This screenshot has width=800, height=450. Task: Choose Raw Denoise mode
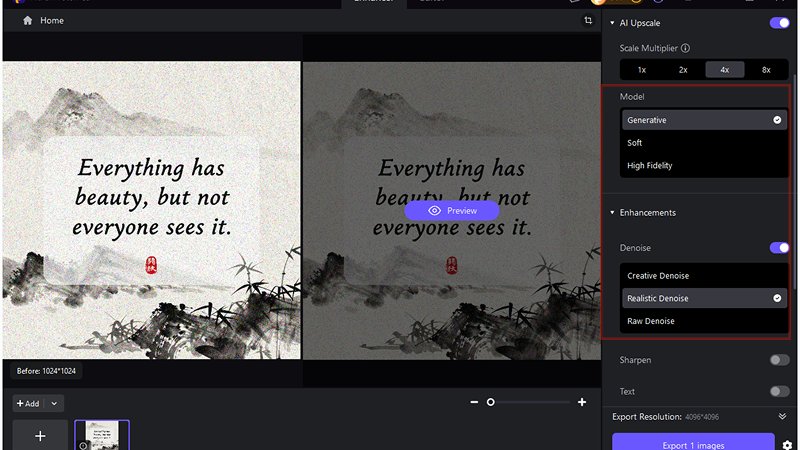(x=704, y=321)
